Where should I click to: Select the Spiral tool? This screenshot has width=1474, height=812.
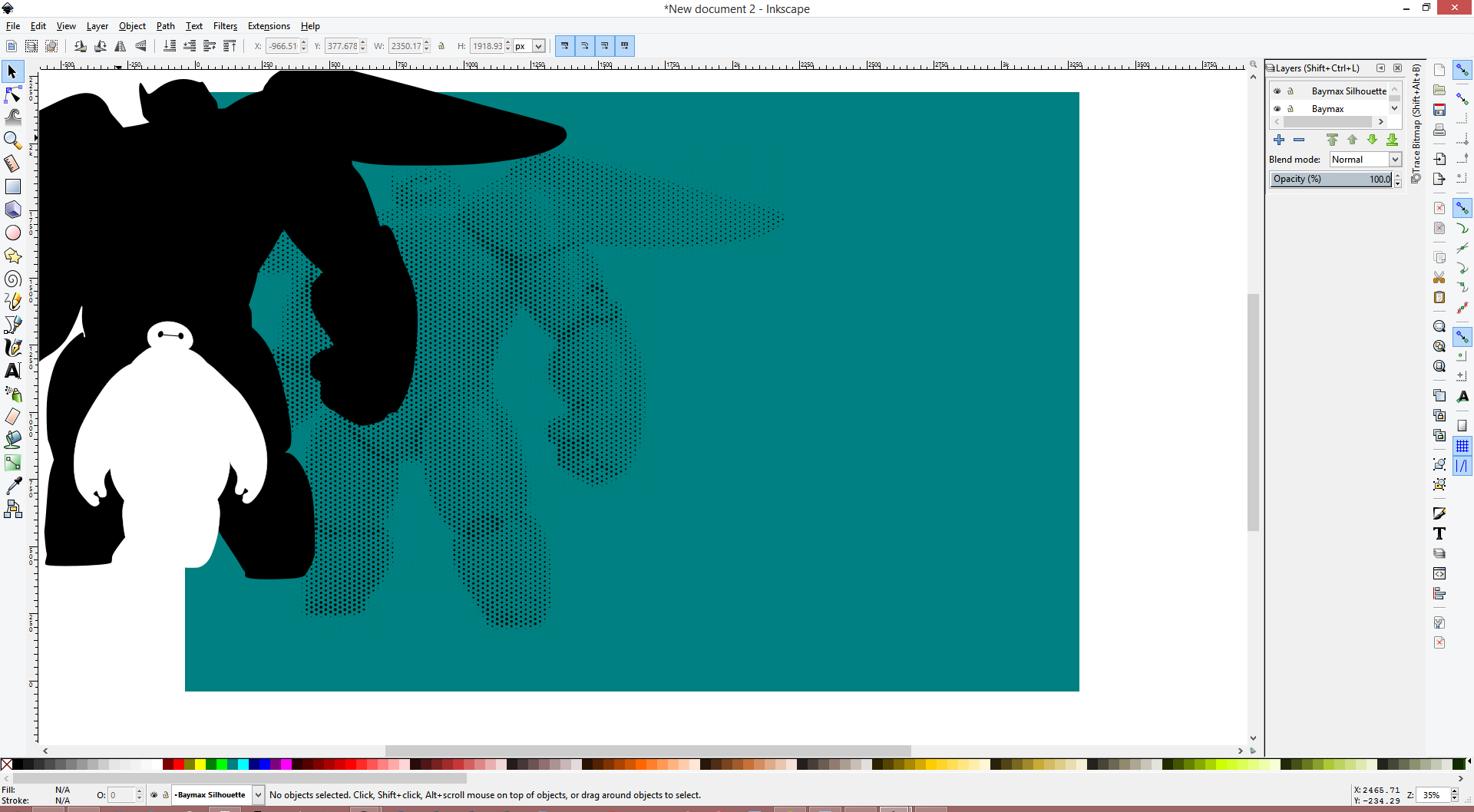[x=12, y=279]
